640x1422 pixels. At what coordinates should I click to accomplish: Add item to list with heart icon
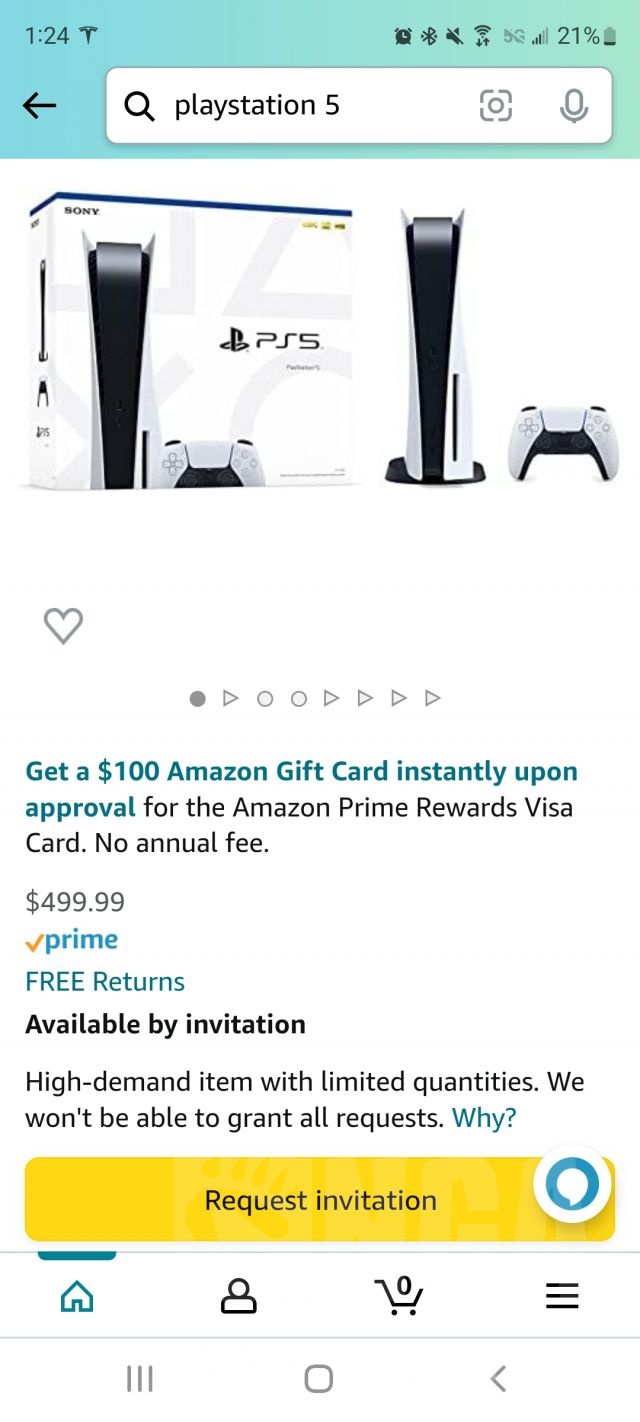click(63, 626)
